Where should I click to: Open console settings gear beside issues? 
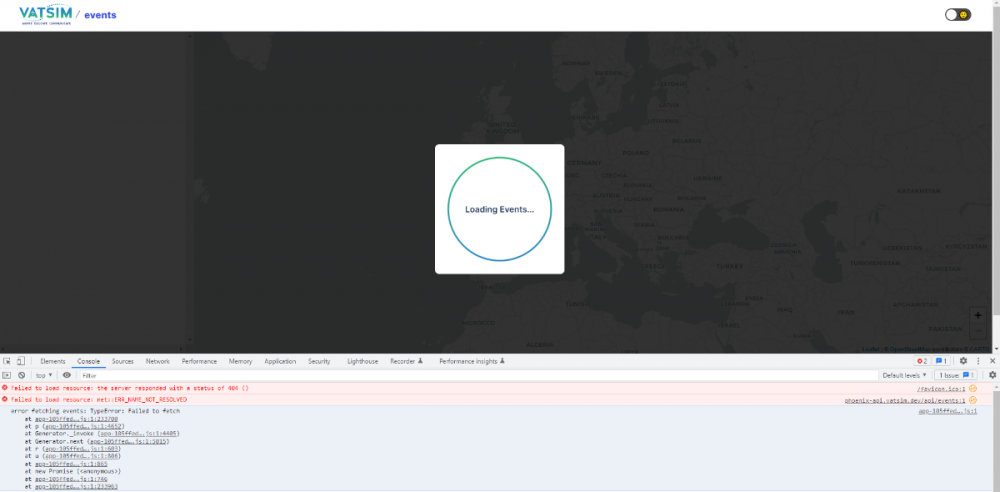992,375
